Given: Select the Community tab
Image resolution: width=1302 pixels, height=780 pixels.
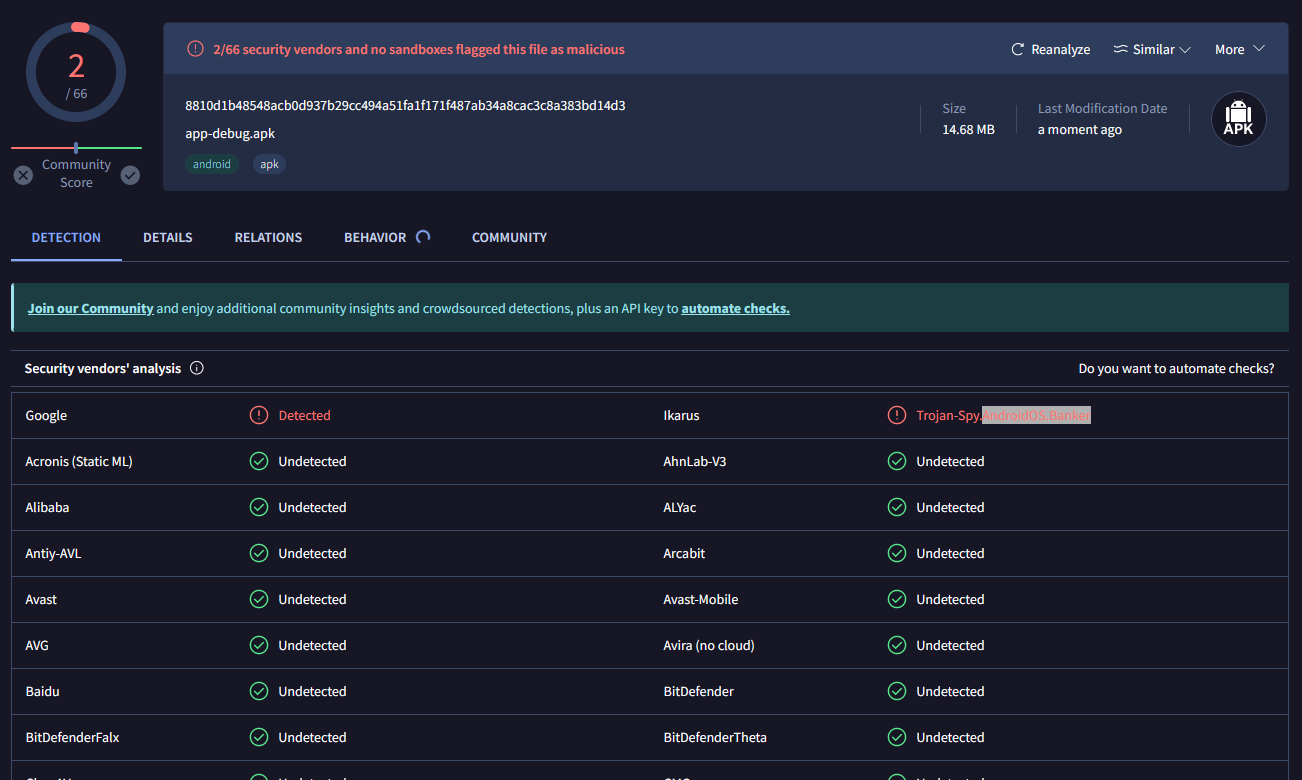Looking at the screenshot, I should pyautogui.click(x=509, y=237).
